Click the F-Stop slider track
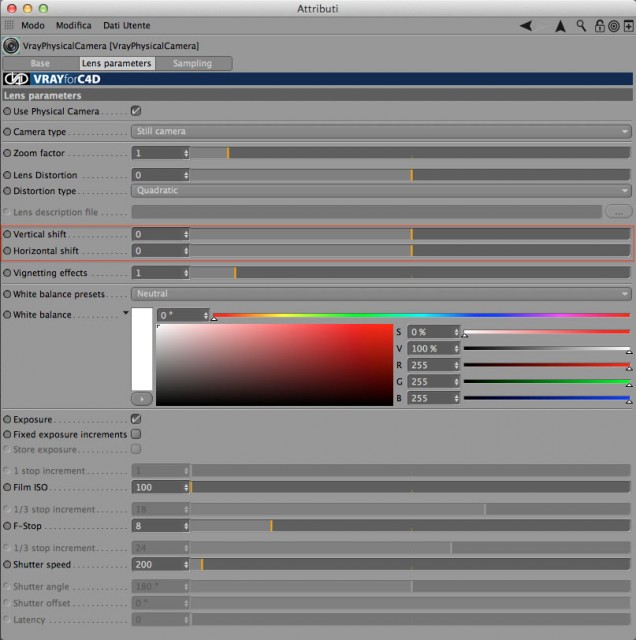636x640 pixels. [410, 526]
